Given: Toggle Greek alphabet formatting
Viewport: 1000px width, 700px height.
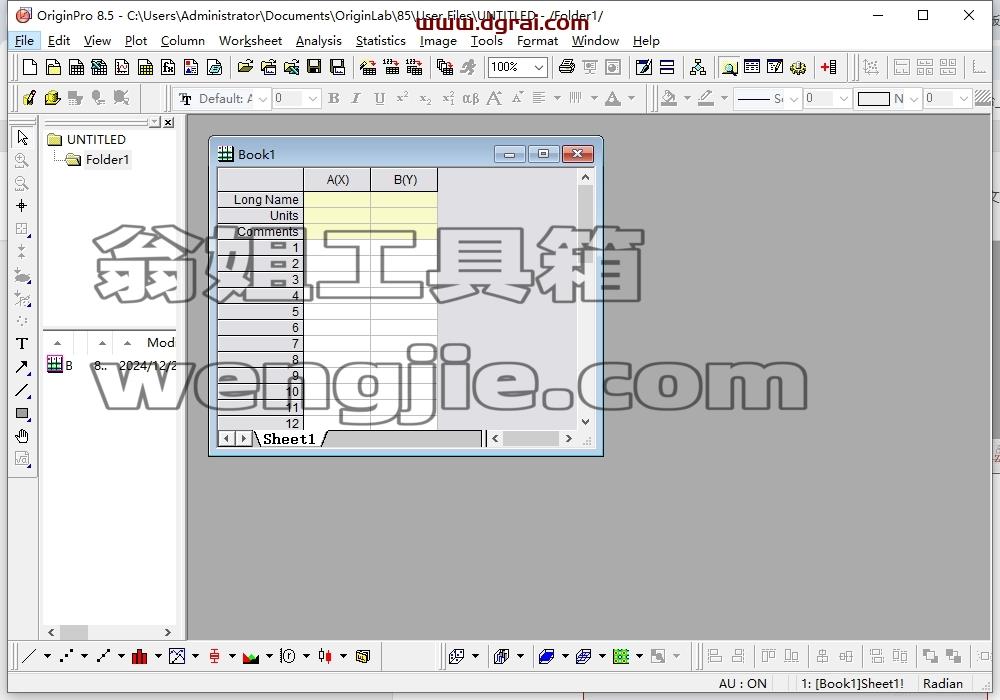Looking at the screenshot, I should point(471,98).
